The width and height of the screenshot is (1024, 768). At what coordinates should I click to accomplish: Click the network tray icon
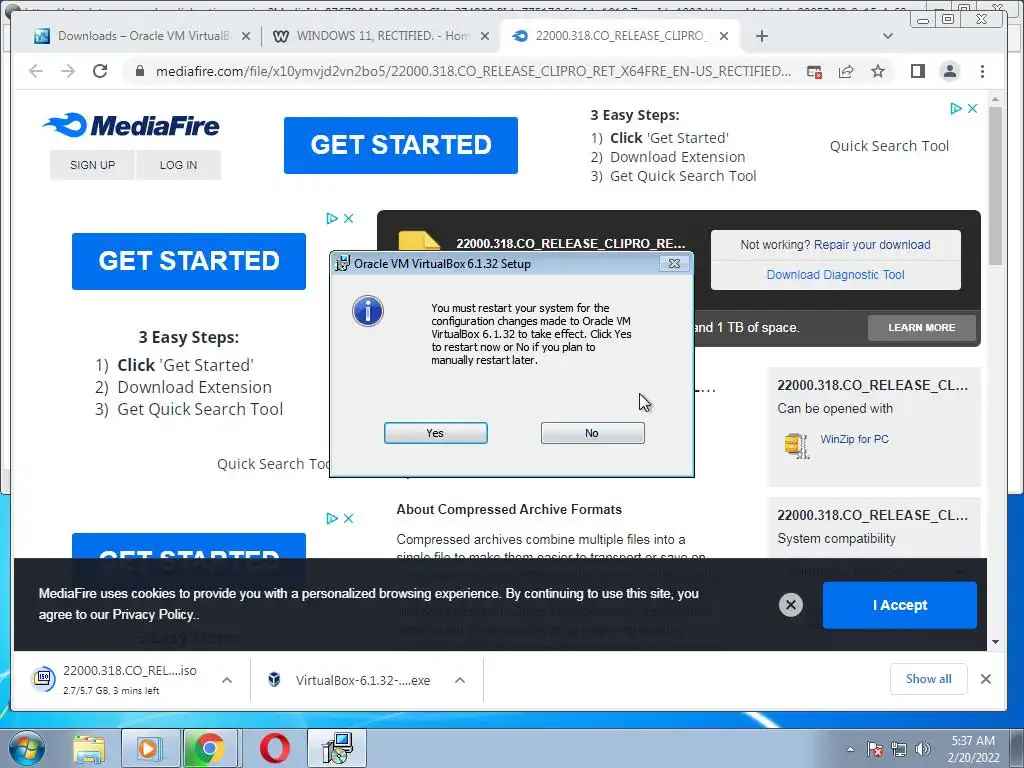pos(899,749)
